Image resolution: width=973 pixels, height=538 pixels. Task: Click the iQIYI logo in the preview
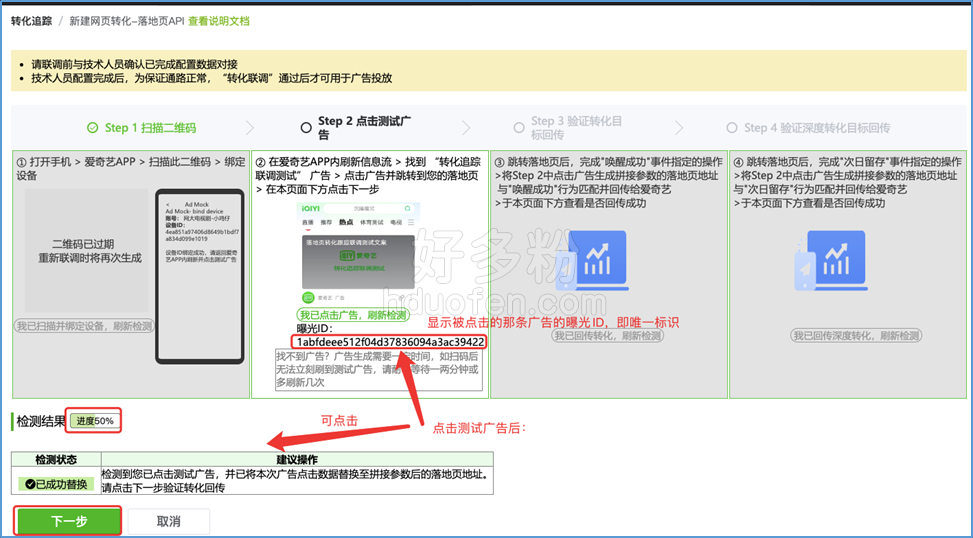coord(311,208)
